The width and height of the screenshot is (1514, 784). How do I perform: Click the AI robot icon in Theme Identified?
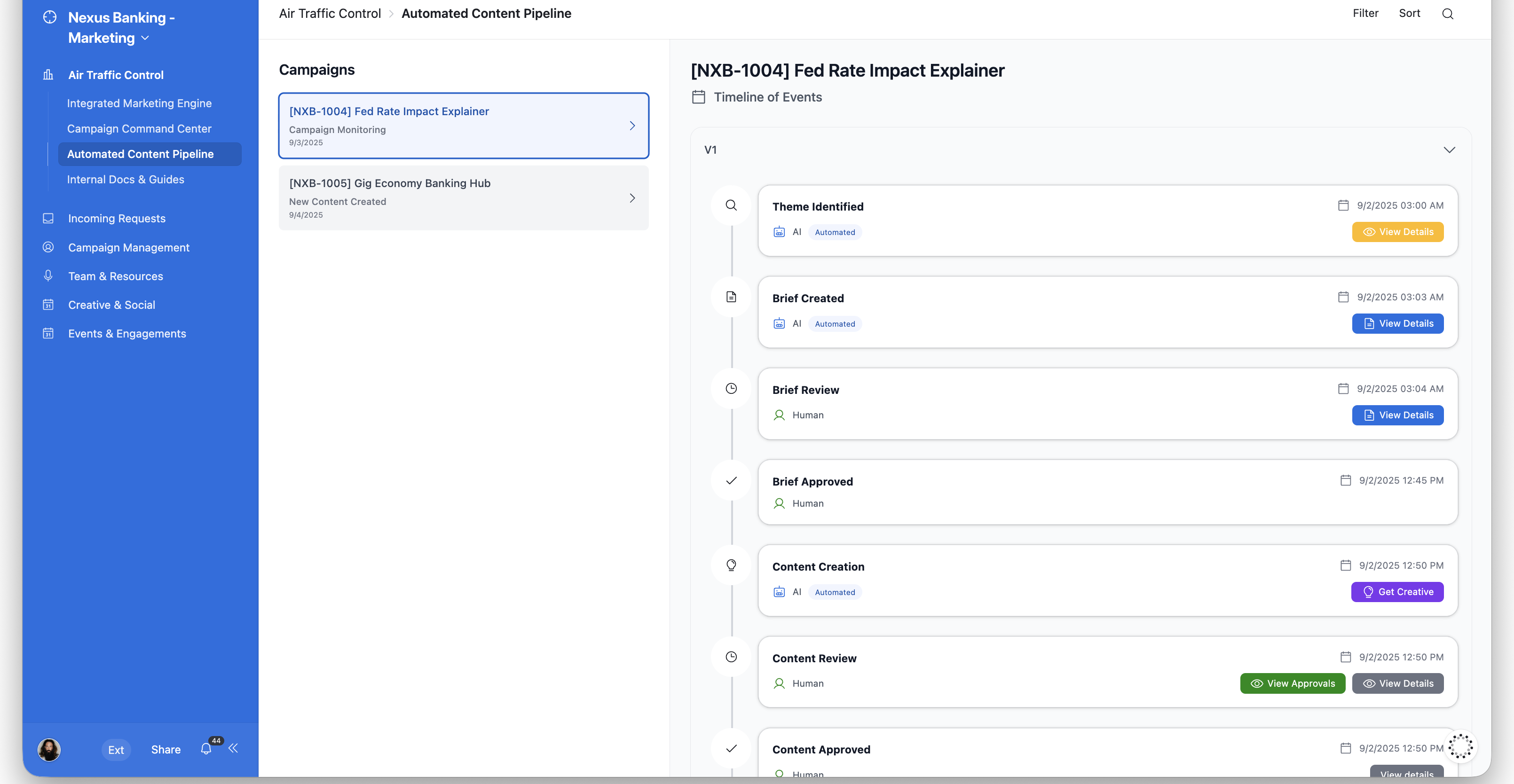(779, 232)
